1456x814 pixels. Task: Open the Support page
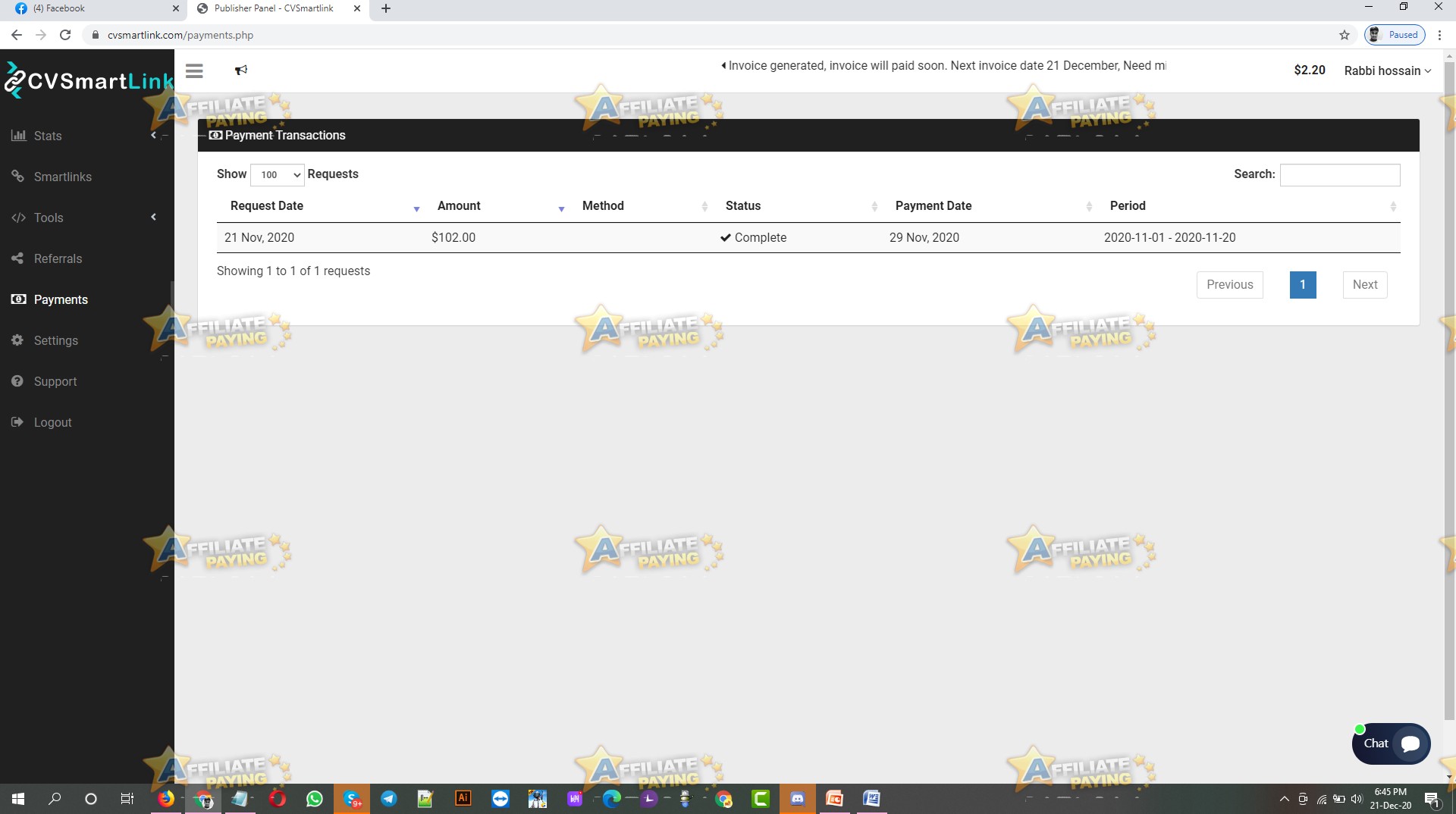[55, 381]
